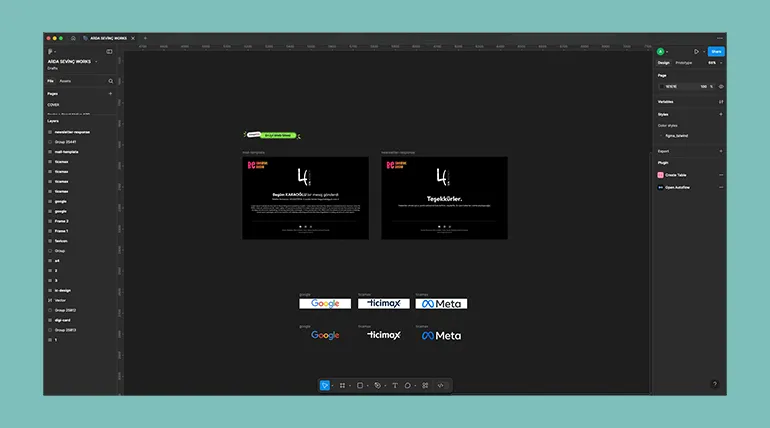
Task: Switch to the Prototype tab
Action: pyautogui.click(x=684, y=63)
